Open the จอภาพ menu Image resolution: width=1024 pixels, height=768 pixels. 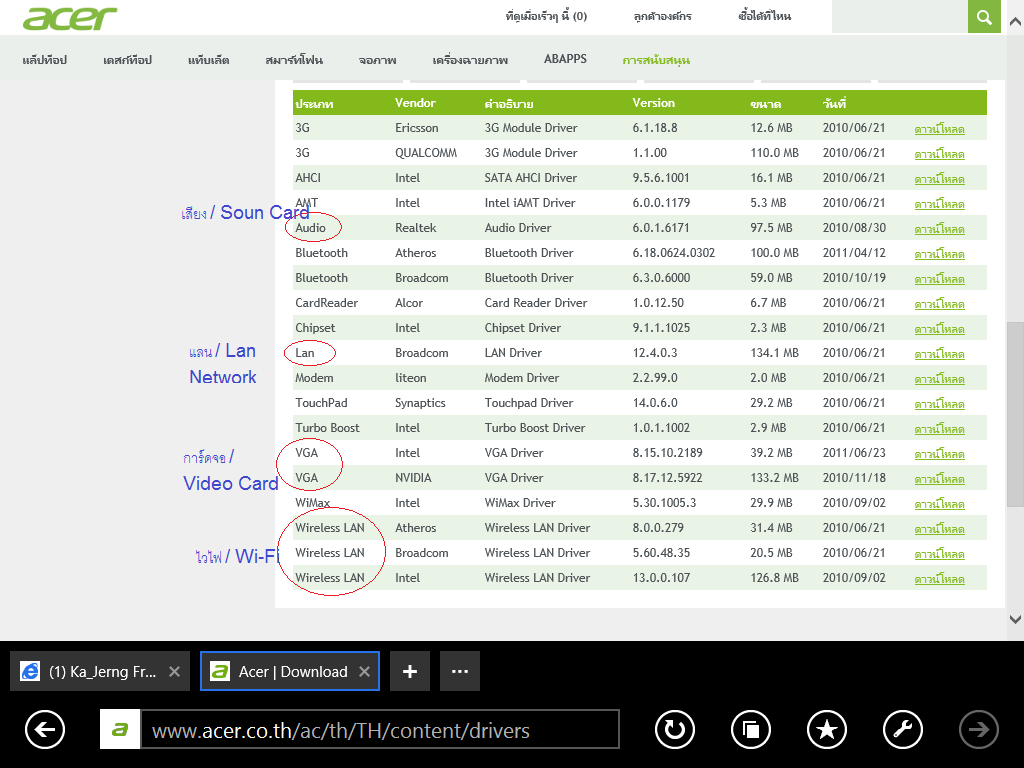coord(377,60)
